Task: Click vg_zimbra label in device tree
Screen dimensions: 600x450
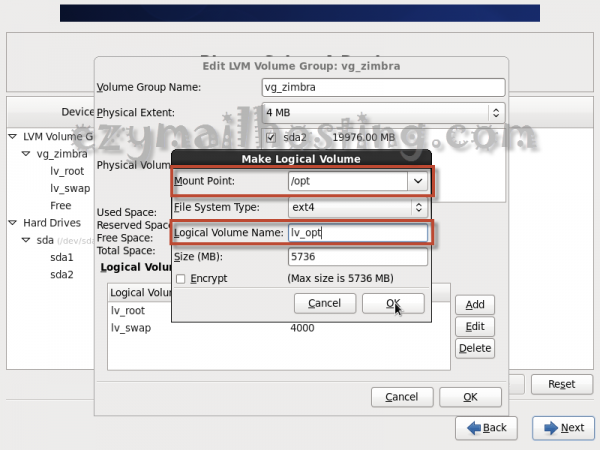Action: tap(62, 154)
